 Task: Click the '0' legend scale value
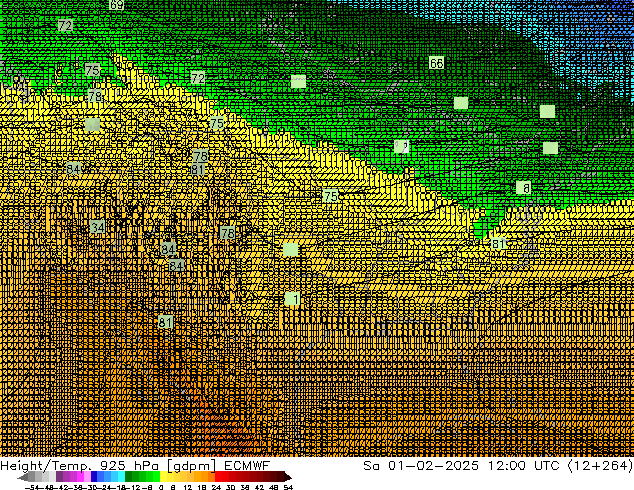click(x=161, y=487)
